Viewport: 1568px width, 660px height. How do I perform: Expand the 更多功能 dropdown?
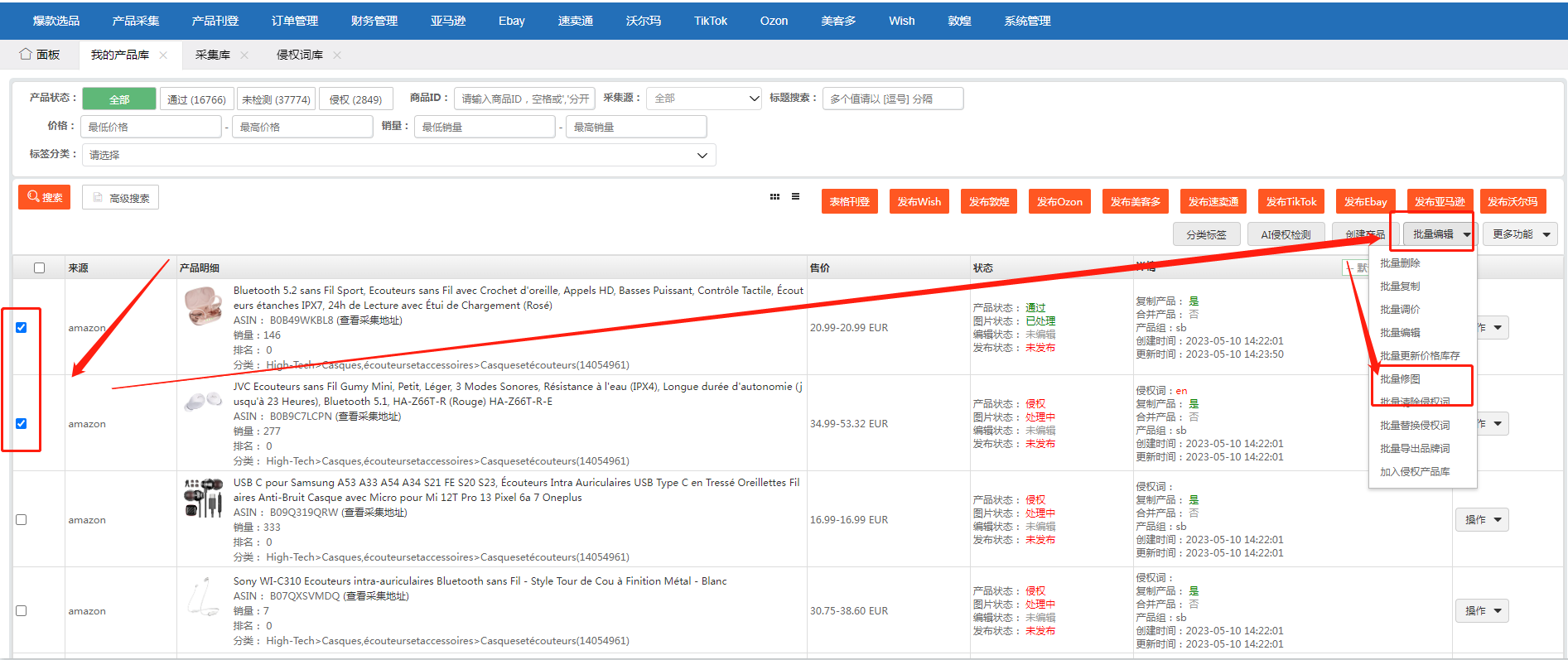[1520, 234]
